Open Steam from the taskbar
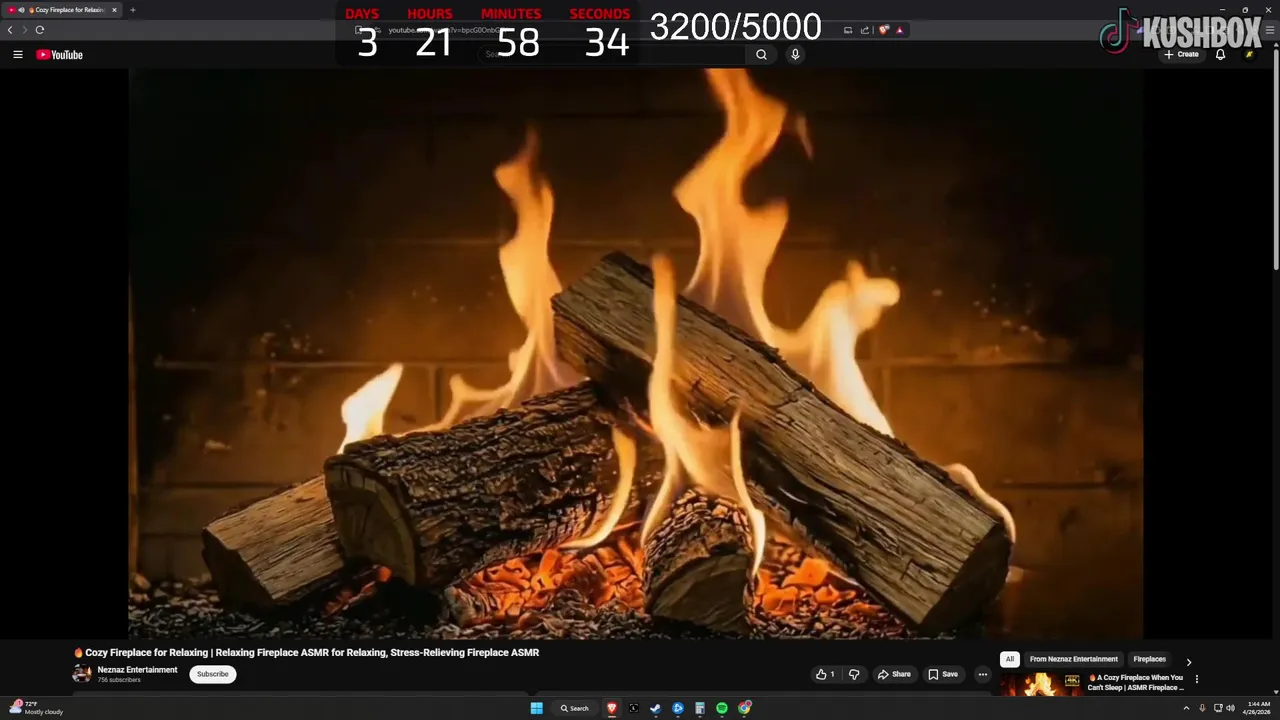This screenshot has height=720, width=1280. 656,708
